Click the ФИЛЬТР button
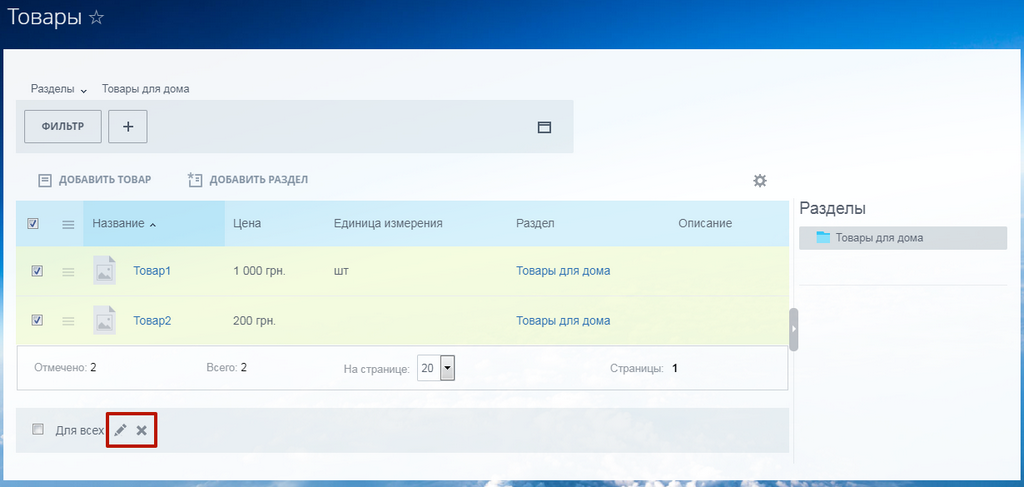 (63, 127)
